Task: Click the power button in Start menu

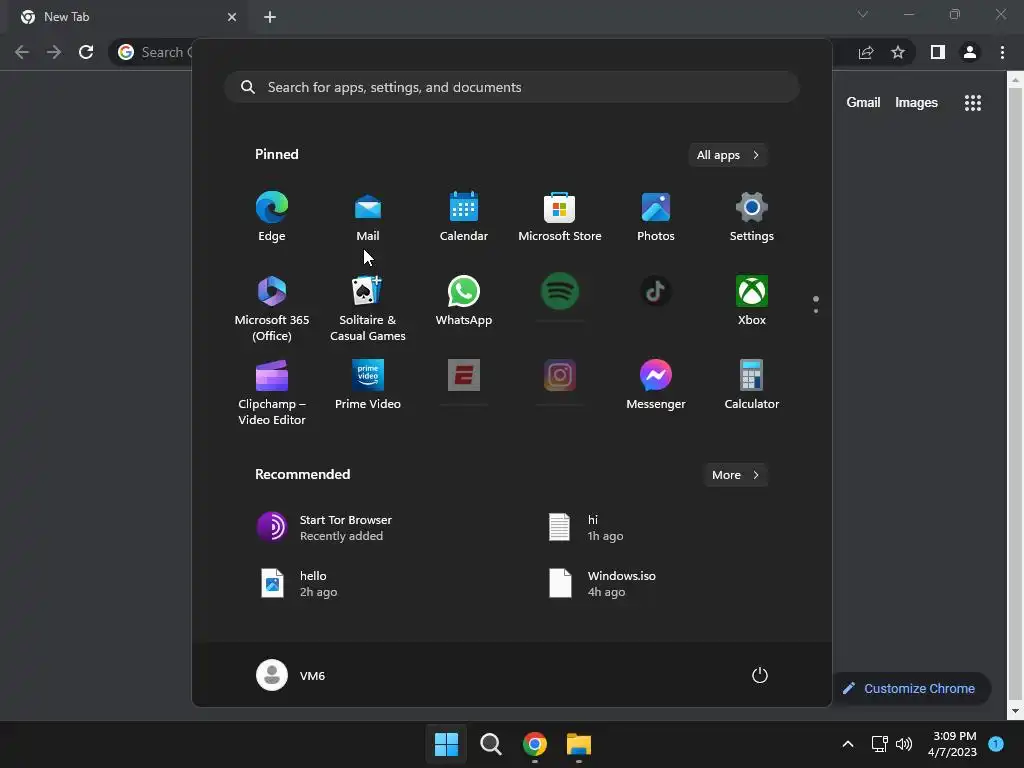Action: (x=760, y=675)
